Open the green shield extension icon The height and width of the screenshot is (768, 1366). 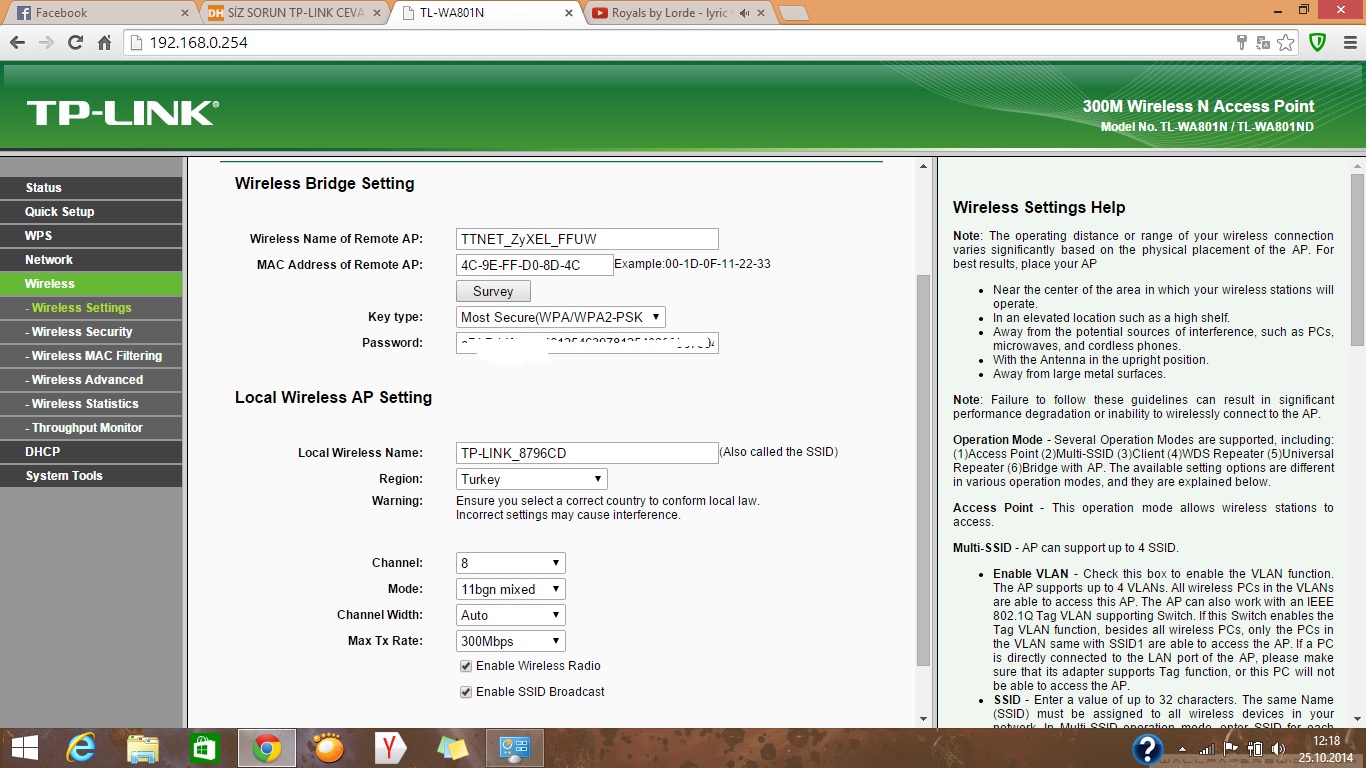[1318, 43]
